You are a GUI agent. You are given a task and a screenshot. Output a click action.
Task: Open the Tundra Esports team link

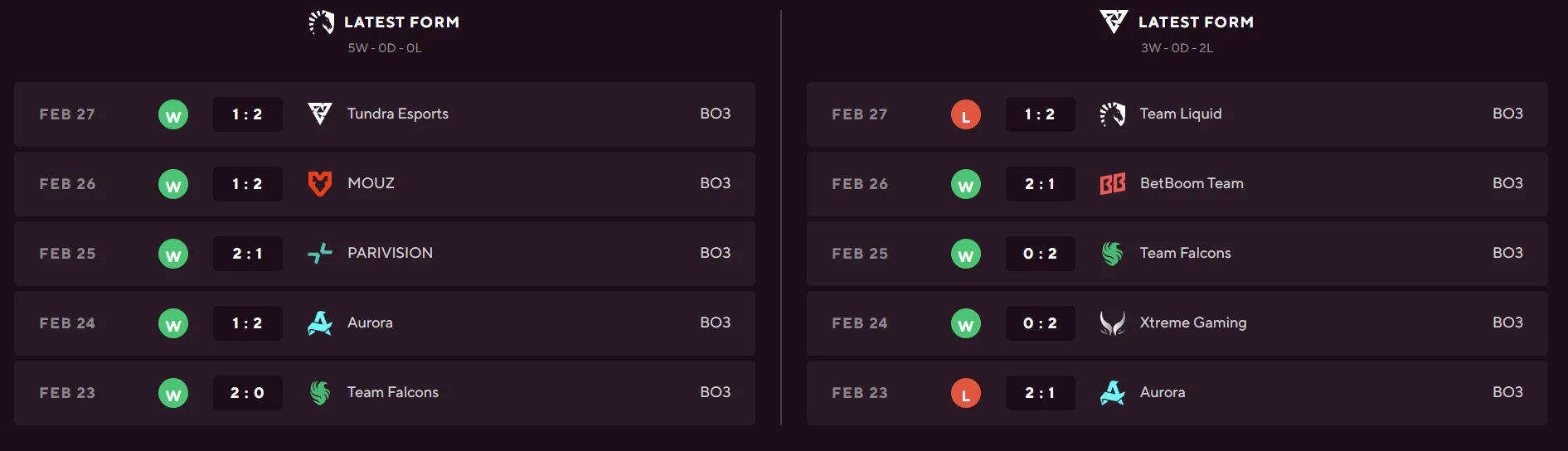click(397, 114)
